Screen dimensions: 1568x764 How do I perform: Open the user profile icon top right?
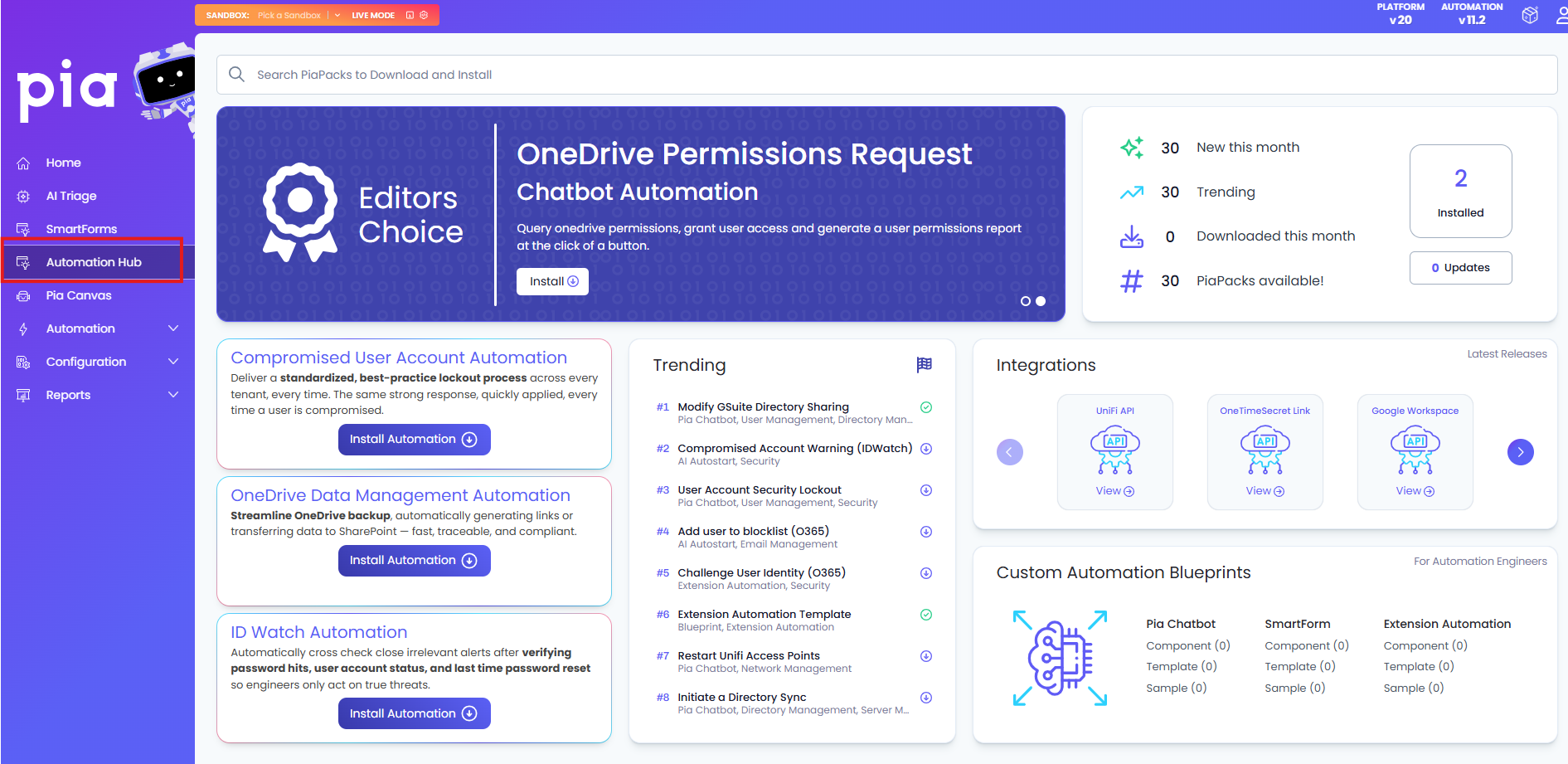click(x=1562, y=15)
